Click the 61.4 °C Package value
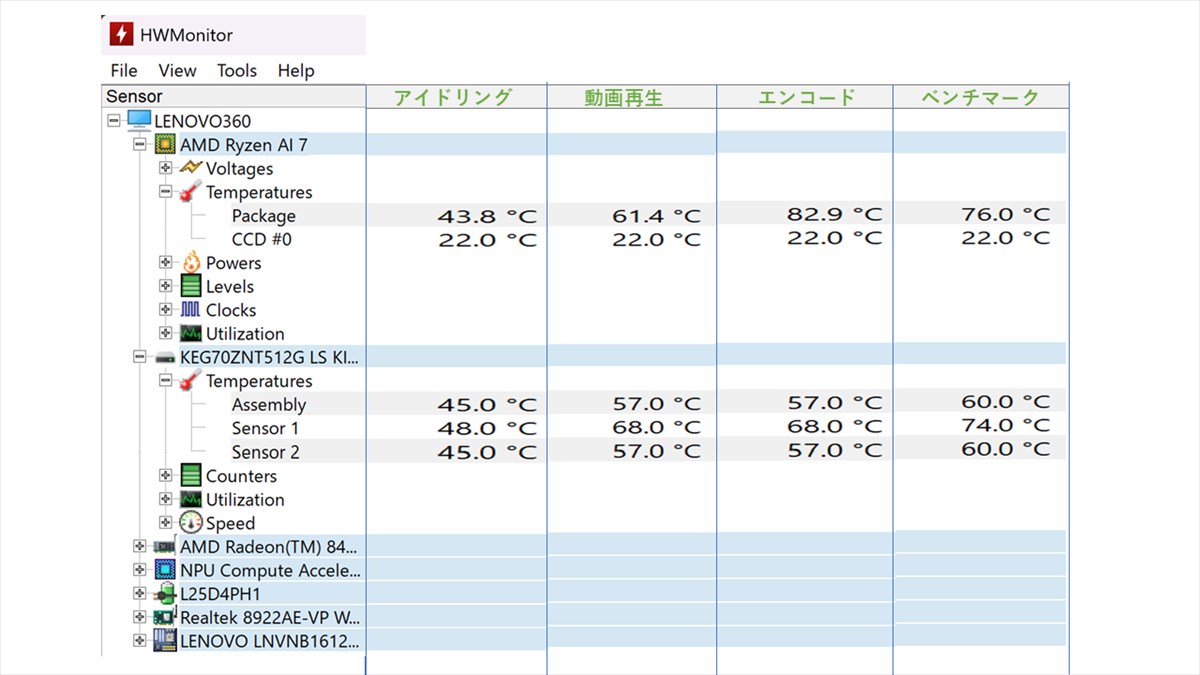The height and width of the screenshot is (675, 1200). 657,216
